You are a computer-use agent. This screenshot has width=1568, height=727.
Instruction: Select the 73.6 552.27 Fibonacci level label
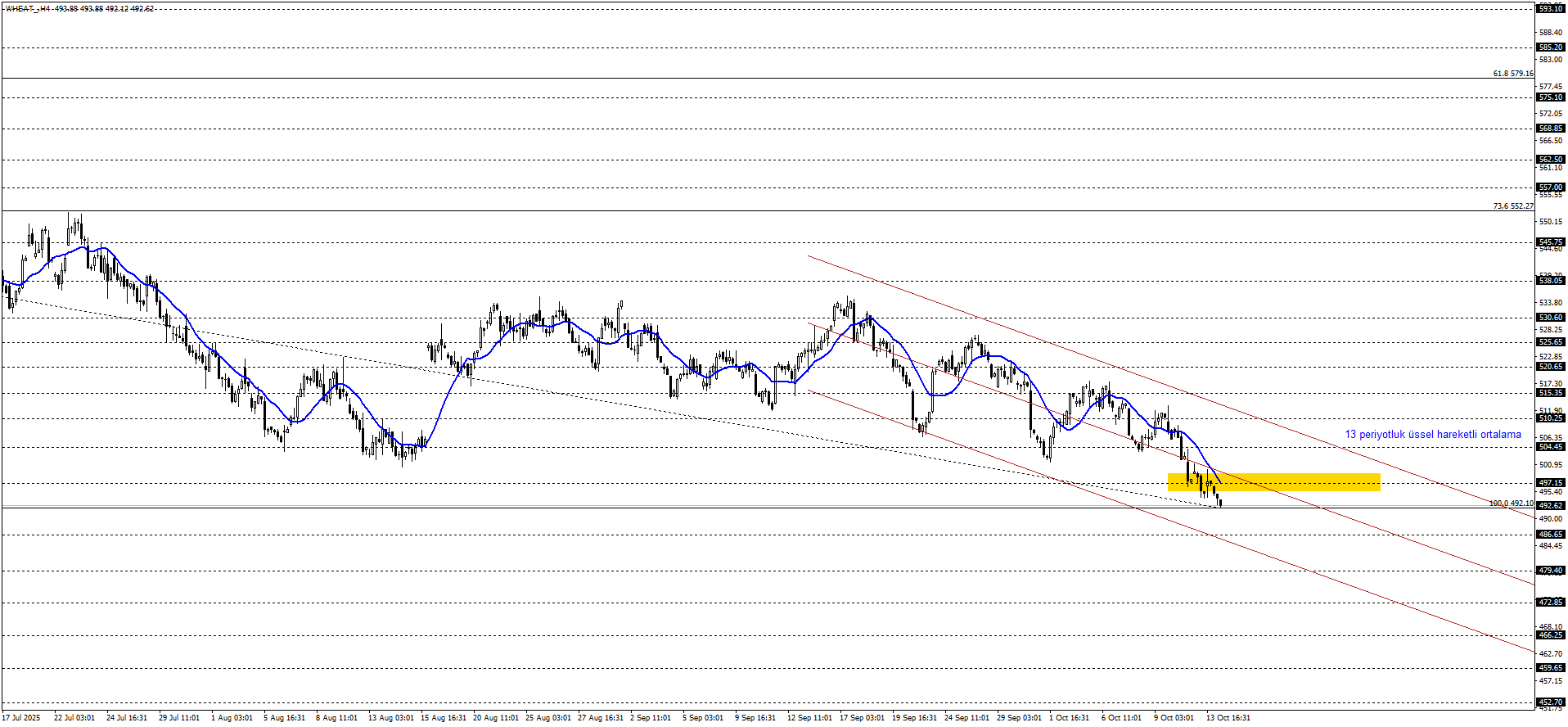(x=1512, y=206)
